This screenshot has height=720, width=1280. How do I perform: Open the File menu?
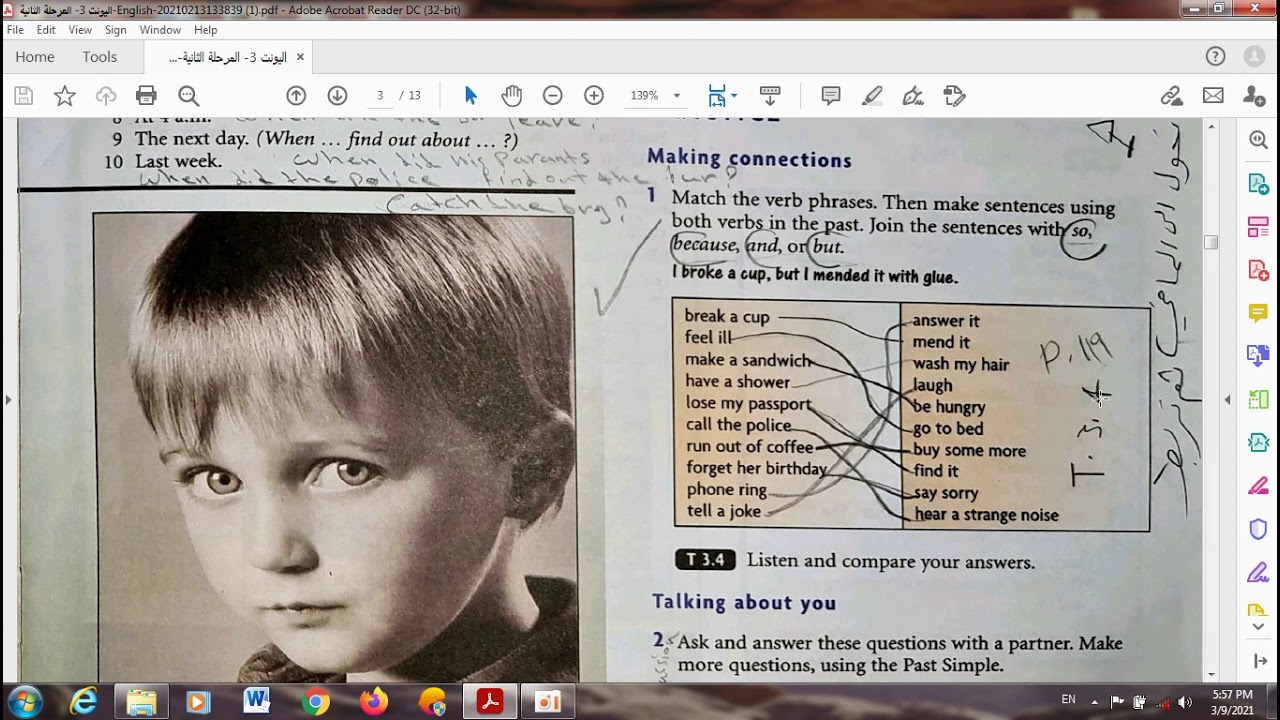pos(15,30)
